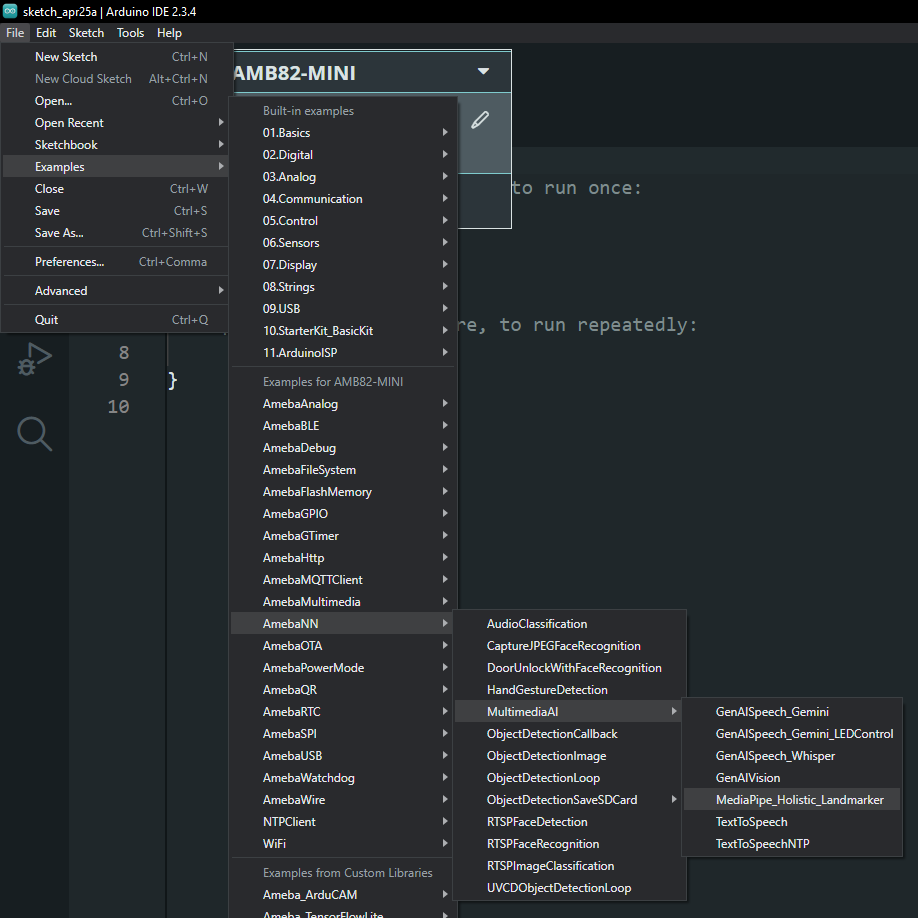Click Examples in the File menu

click(115, 167)
